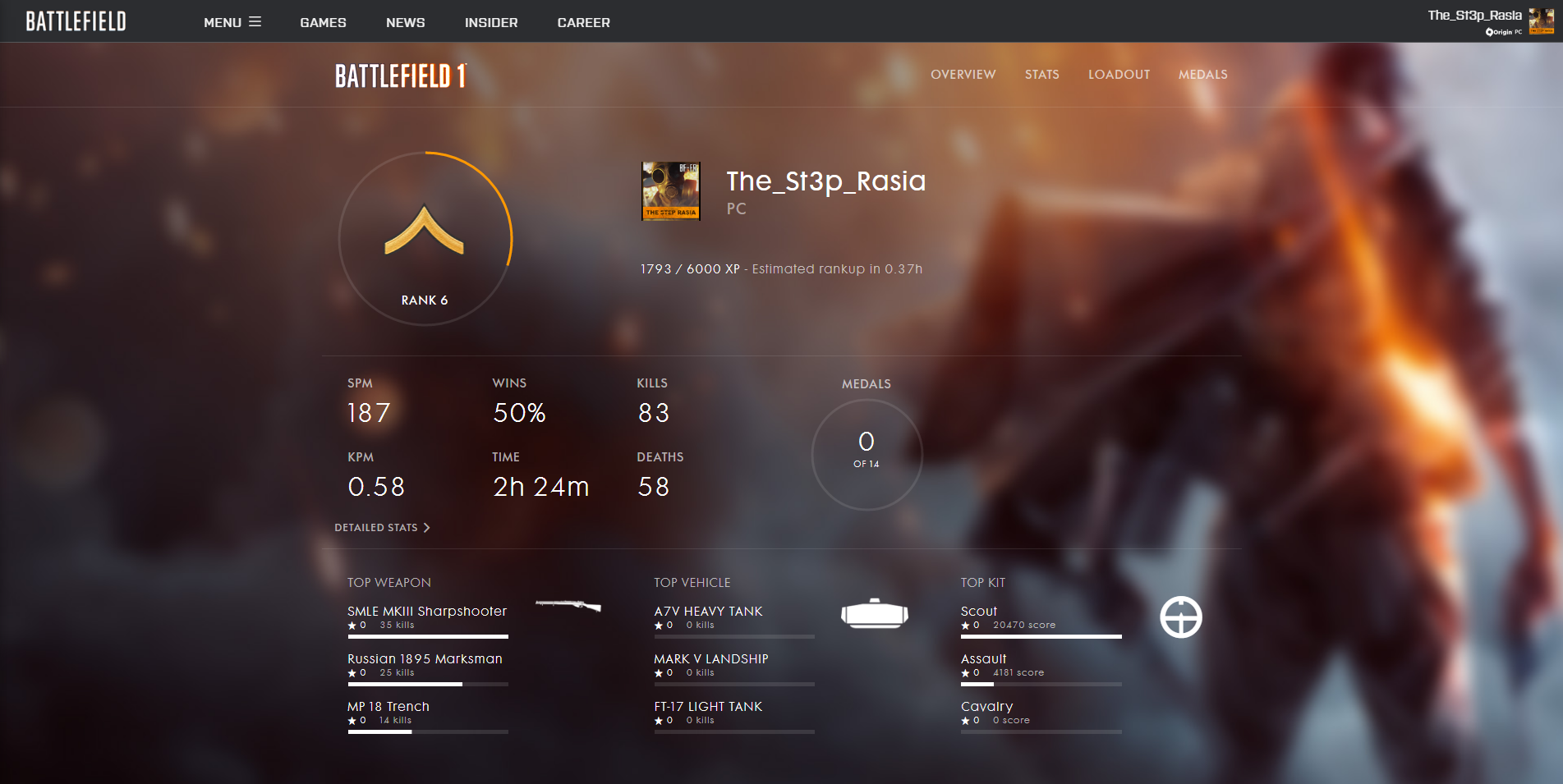1563x784 pixels.
Task: Open the Games menu item
Action: pyautogui.click(x=323, y=22)
